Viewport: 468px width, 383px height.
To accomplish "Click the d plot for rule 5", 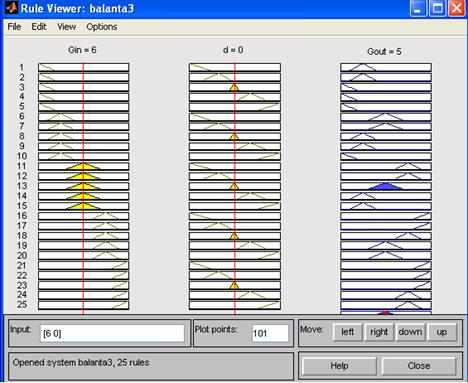I will 235,107.
